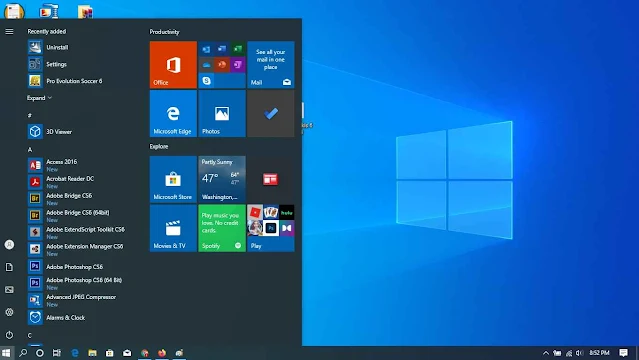Open the To Do checkmark tile
639x360 pixels.
(271, 113)
